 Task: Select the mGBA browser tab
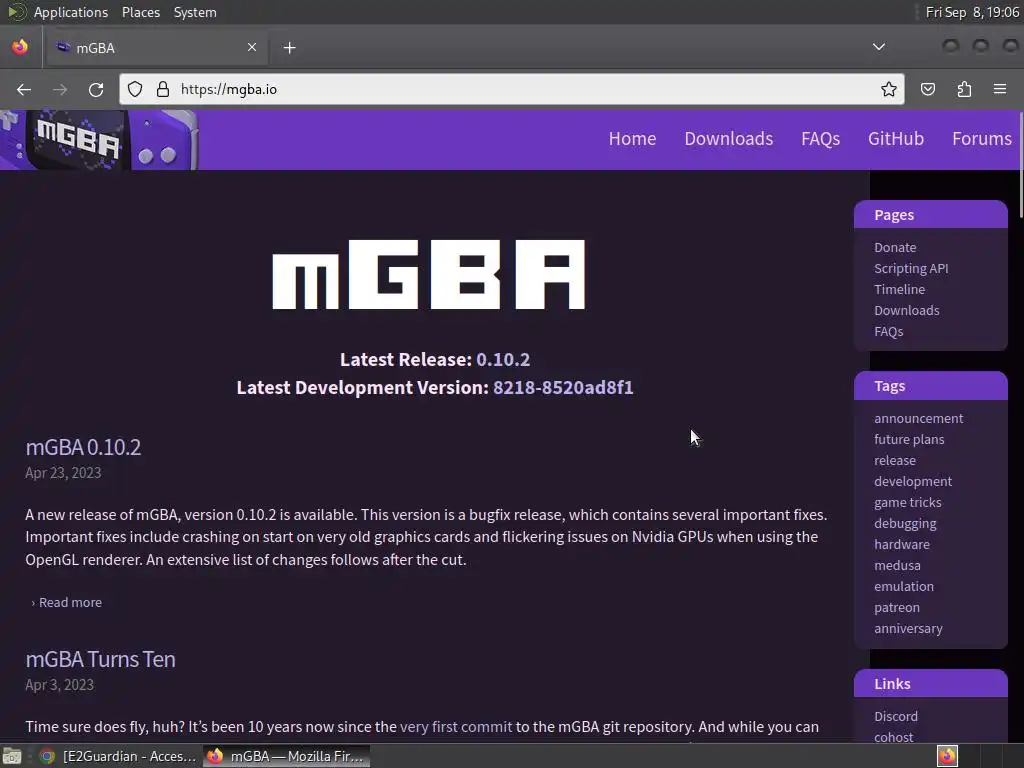pyautogui.click(x=155, y=48)
